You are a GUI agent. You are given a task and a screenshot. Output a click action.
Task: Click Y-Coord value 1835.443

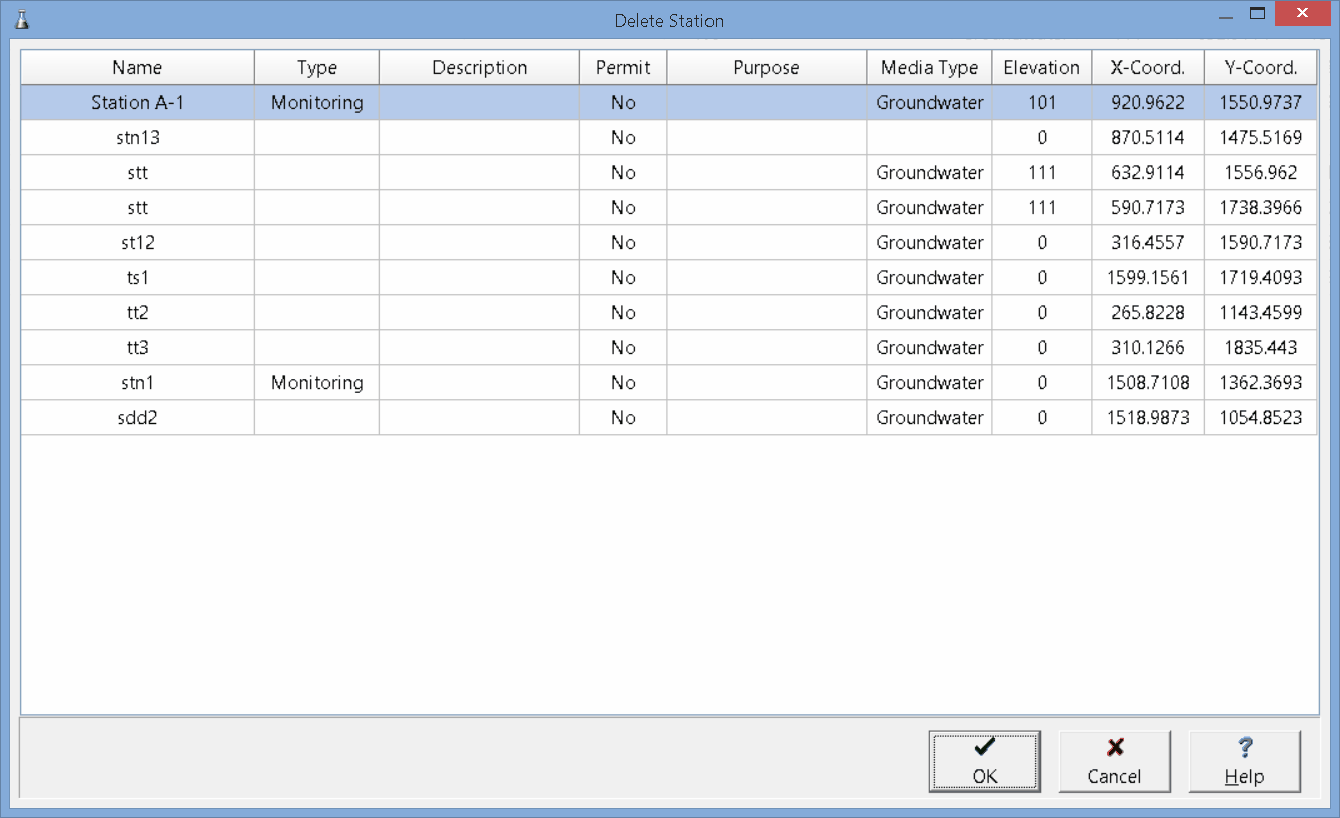(1261, 348)
